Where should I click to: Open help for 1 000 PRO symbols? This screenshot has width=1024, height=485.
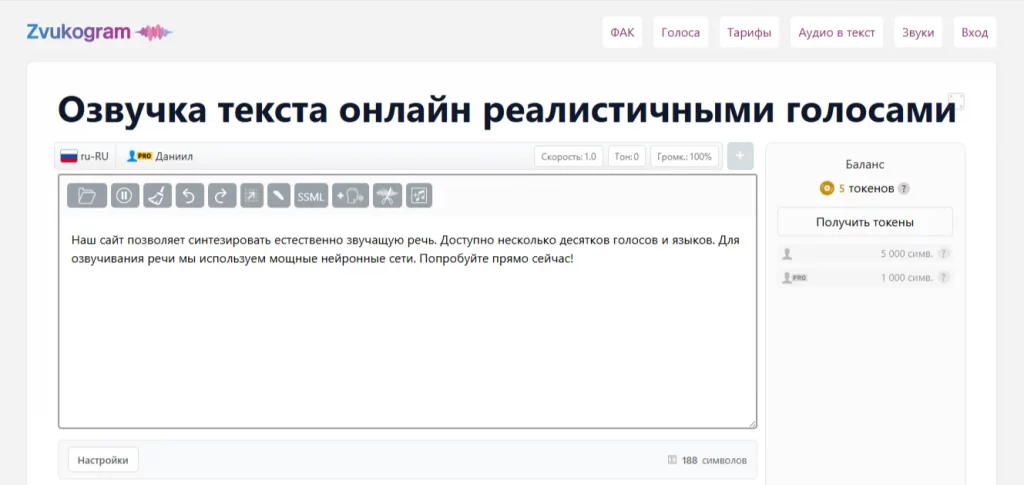(943, 277)
